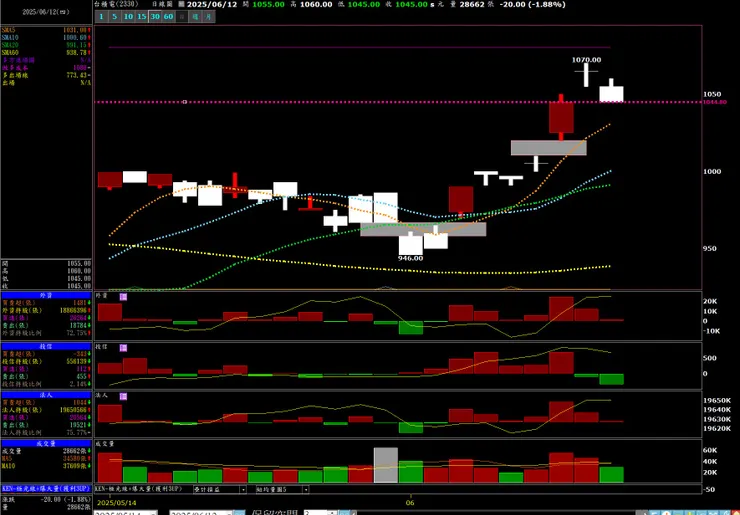Click the 外資 holdings value 18886396
This screenshot has width=740, height=515.
(75, 311)
